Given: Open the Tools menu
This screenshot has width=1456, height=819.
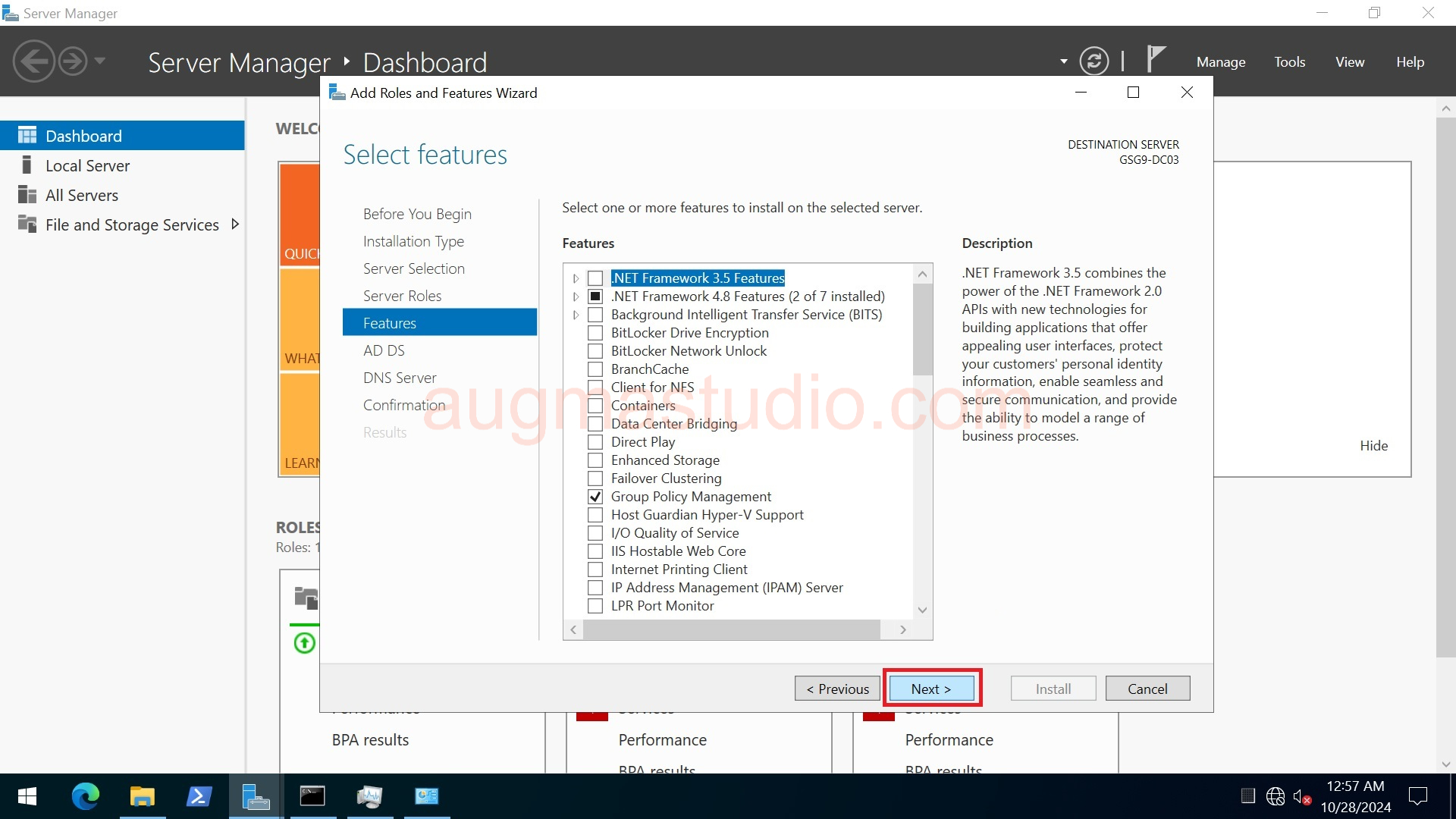Looking at the screenshot, I should (1289, 61).
